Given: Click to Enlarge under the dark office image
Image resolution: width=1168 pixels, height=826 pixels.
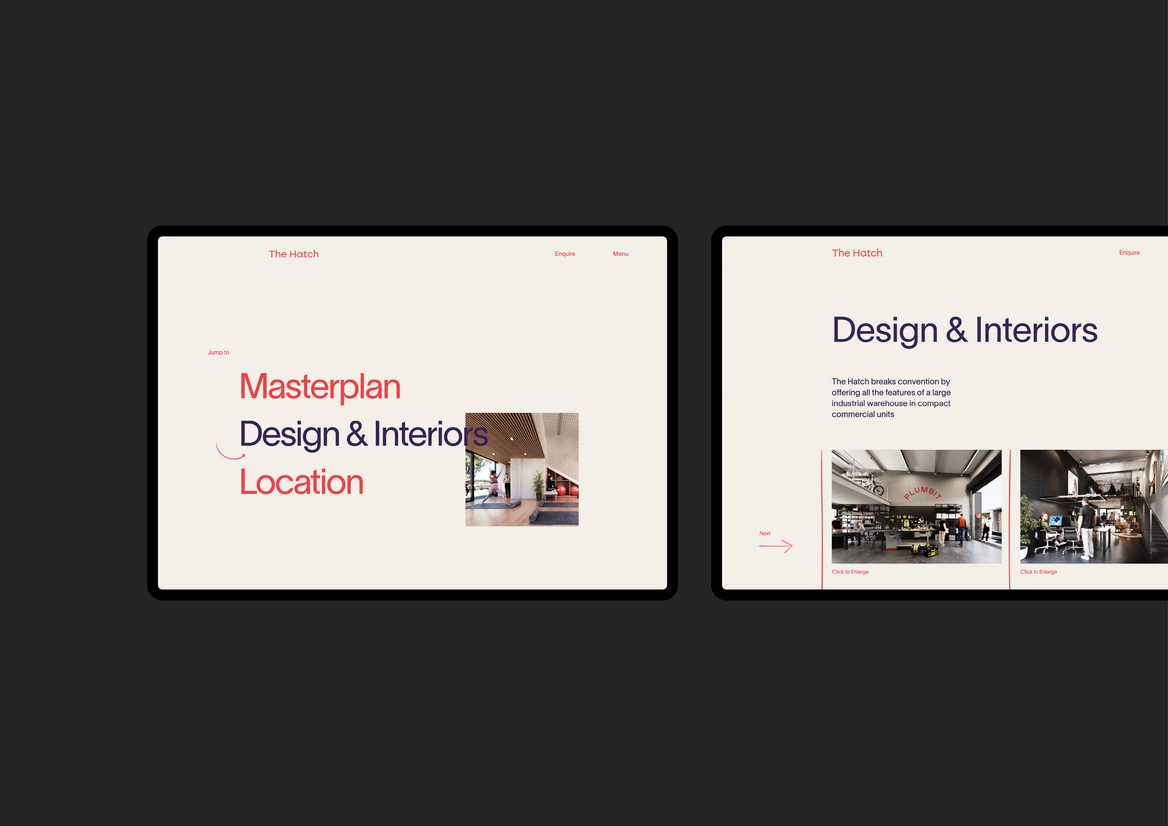Looking at the screenshot, I should (1038, 572).
